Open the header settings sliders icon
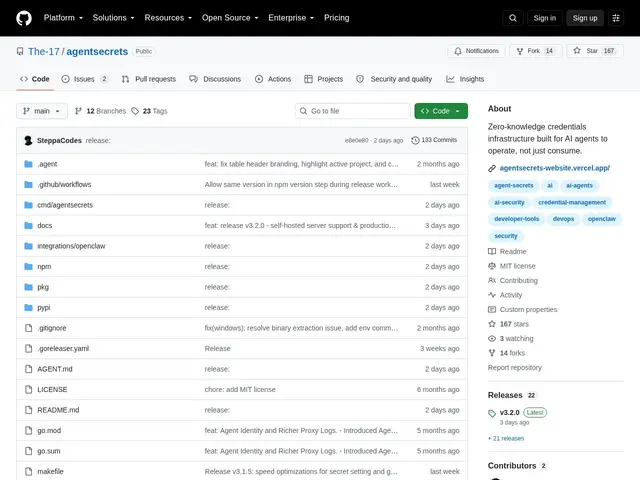The height and width of the screenshot is (480, 640). pyautogui.click(x=616, y=18)
